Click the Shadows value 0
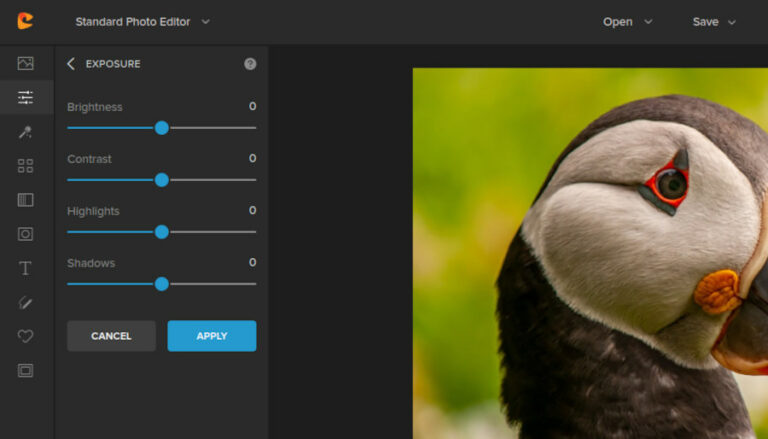This screenshot has height=439, width=768. click(252, 262)
